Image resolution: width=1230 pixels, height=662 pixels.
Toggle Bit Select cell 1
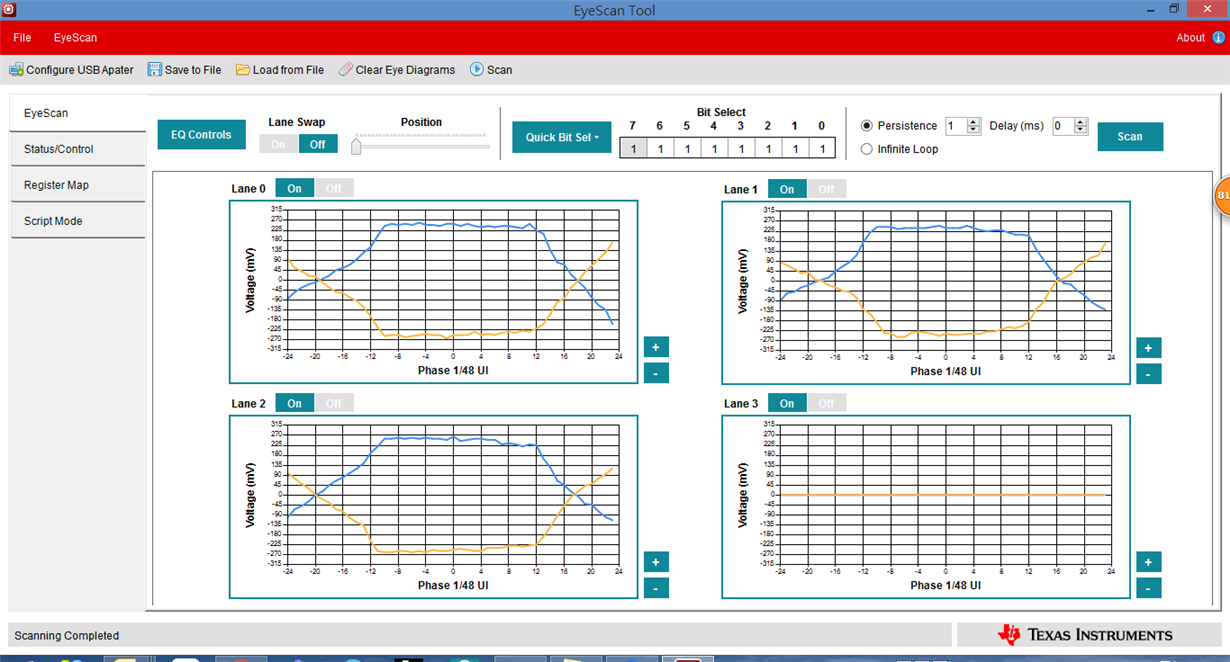pos(795,148)
